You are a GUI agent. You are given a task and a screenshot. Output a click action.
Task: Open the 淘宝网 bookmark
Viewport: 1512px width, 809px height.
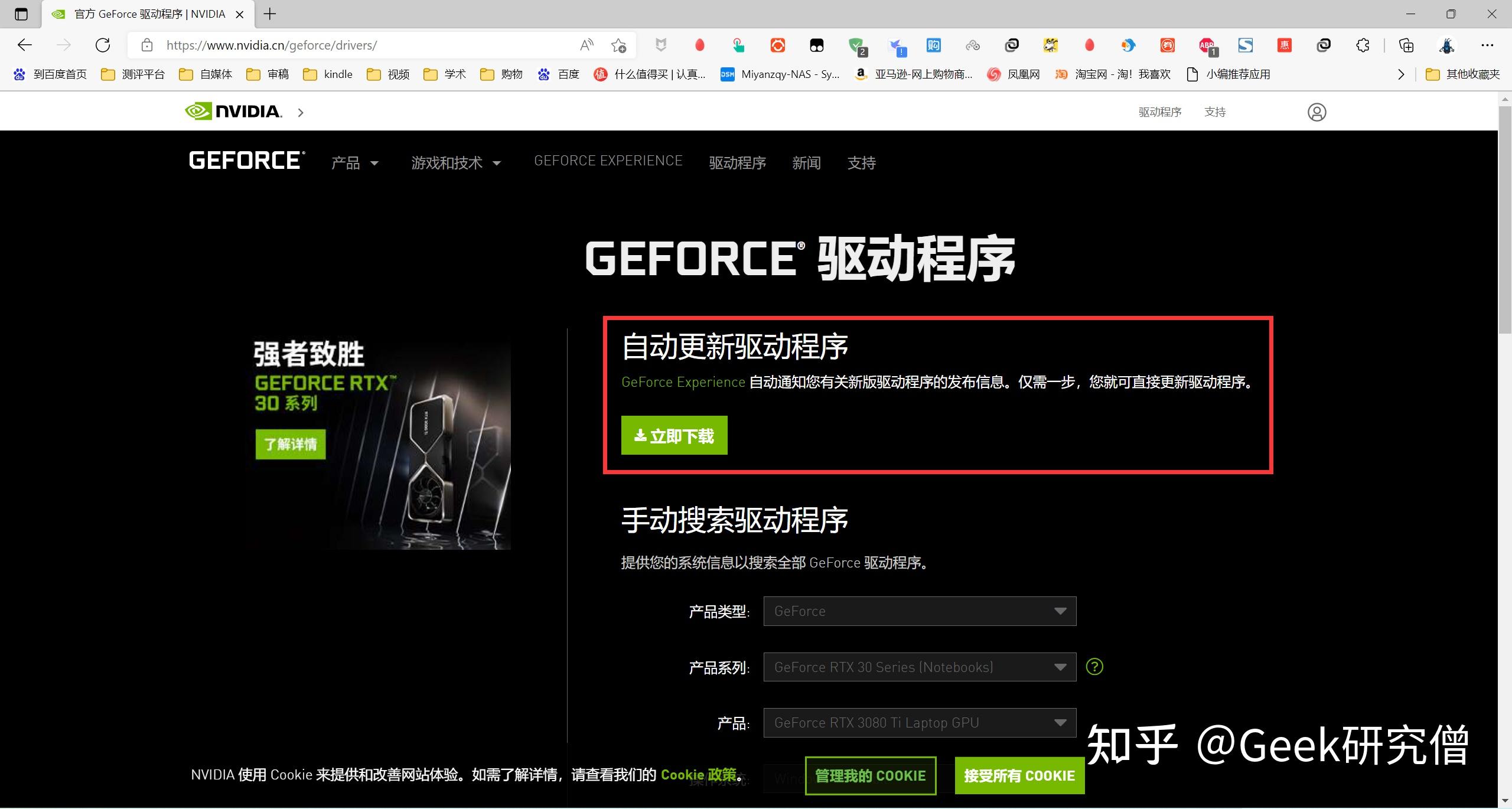1113,74
